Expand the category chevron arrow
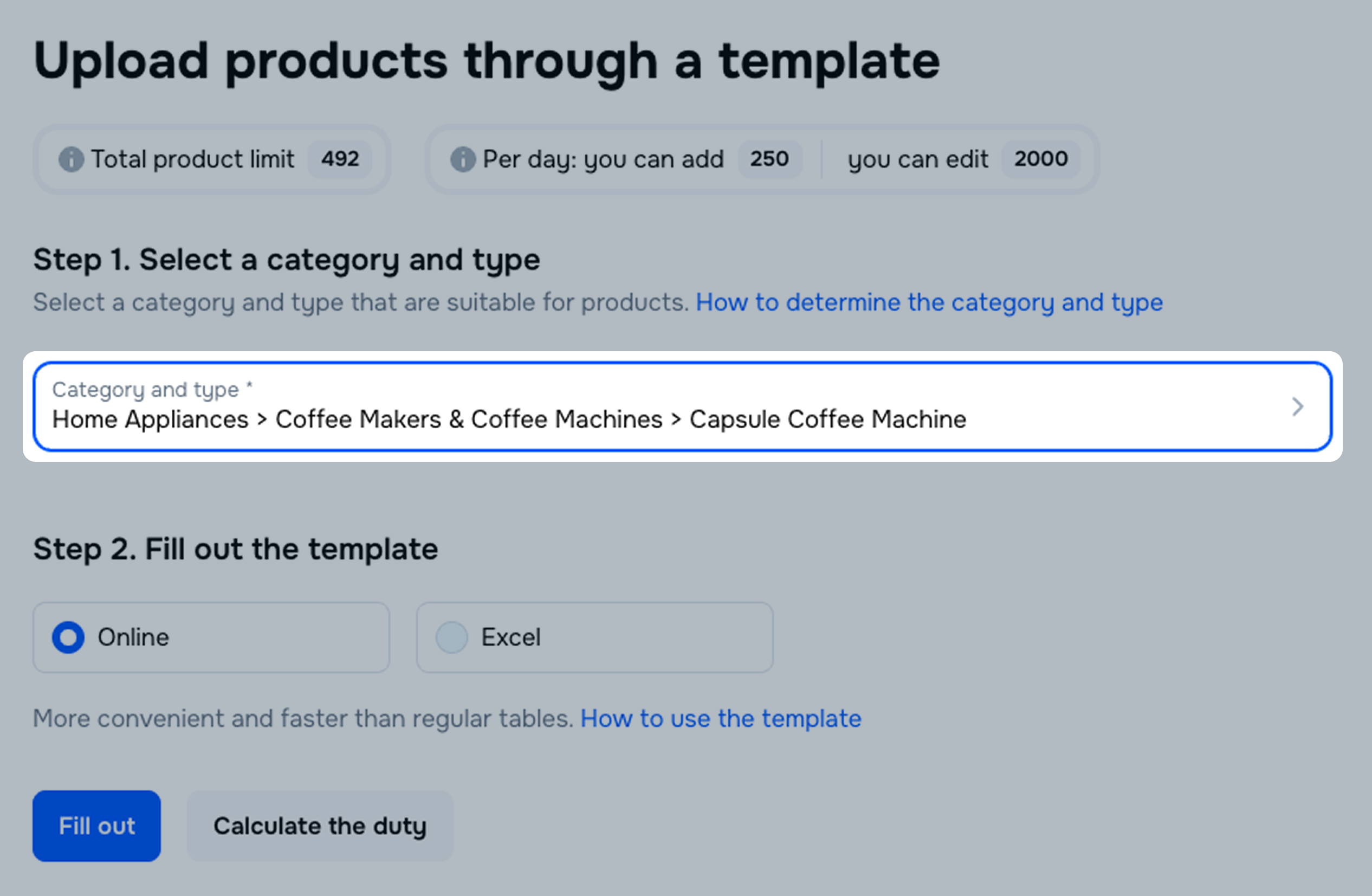 tap(1297, 407)
